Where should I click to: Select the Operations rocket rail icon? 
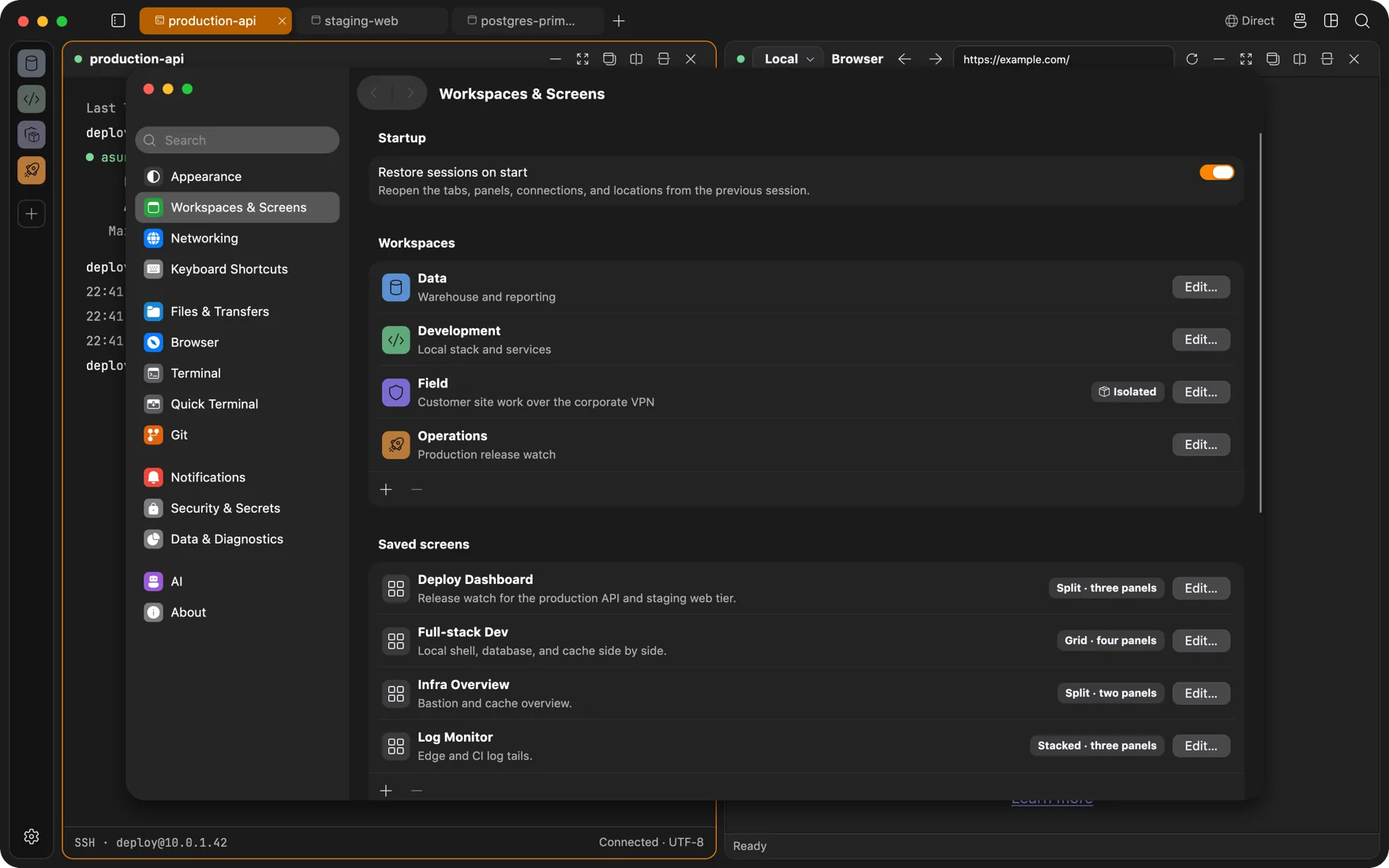32,170
